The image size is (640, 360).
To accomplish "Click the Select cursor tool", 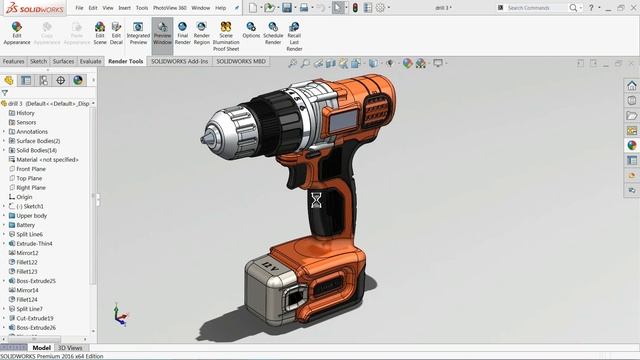I will click(x=338, y=7).
